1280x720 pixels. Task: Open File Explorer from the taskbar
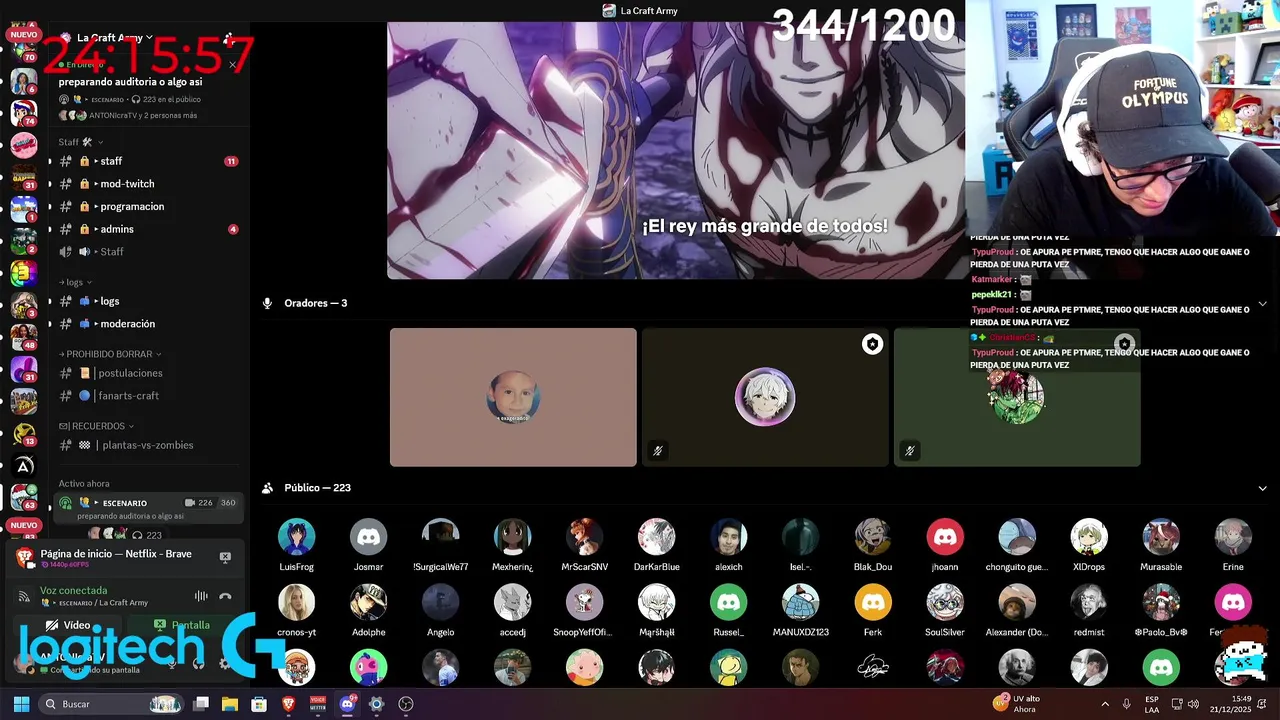click(230, 704)
